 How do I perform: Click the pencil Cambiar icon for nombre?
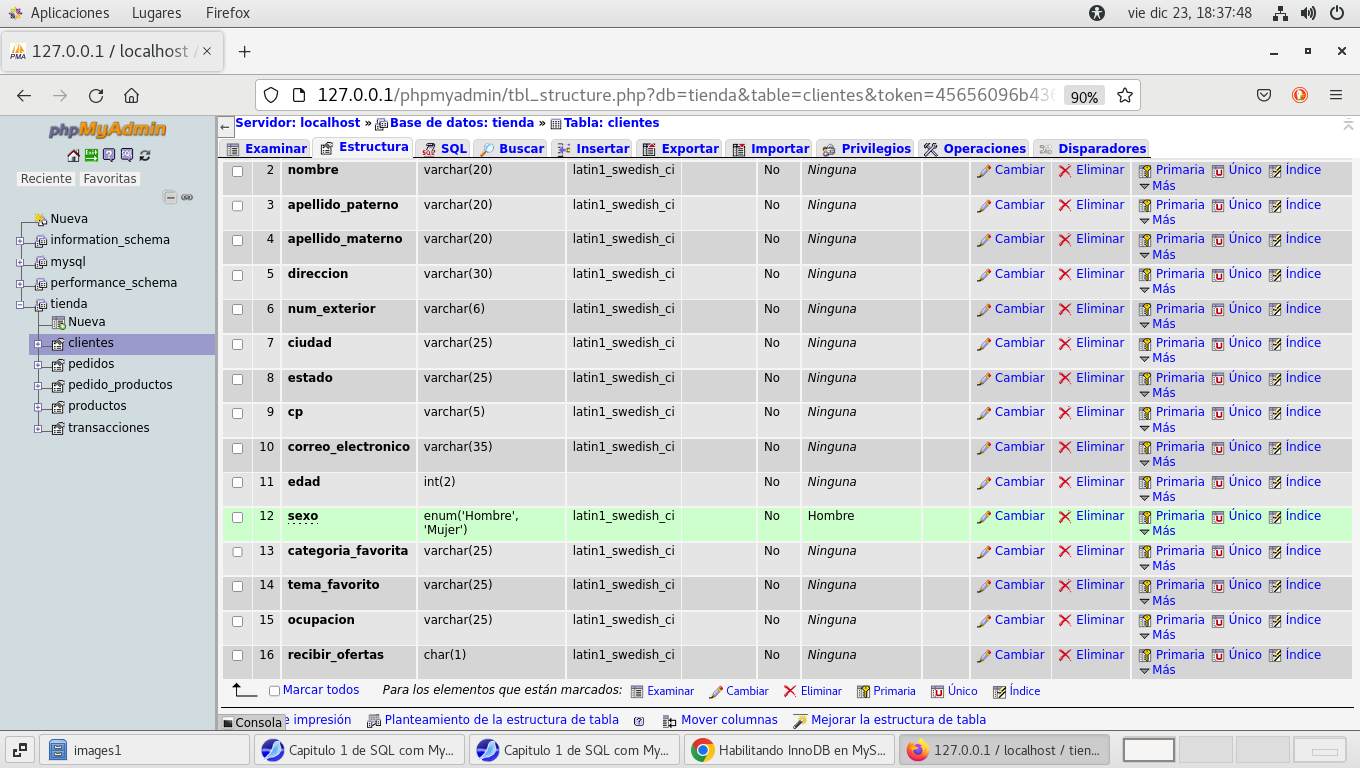tap(984, 171)
